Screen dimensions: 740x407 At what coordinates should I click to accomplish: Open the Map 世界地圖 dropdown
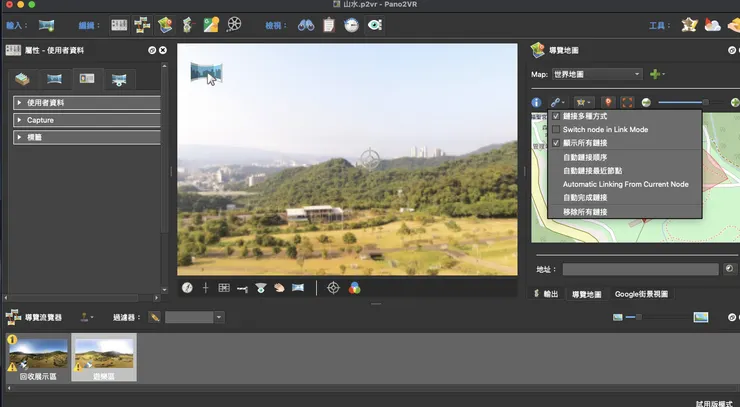coord(597,74)
